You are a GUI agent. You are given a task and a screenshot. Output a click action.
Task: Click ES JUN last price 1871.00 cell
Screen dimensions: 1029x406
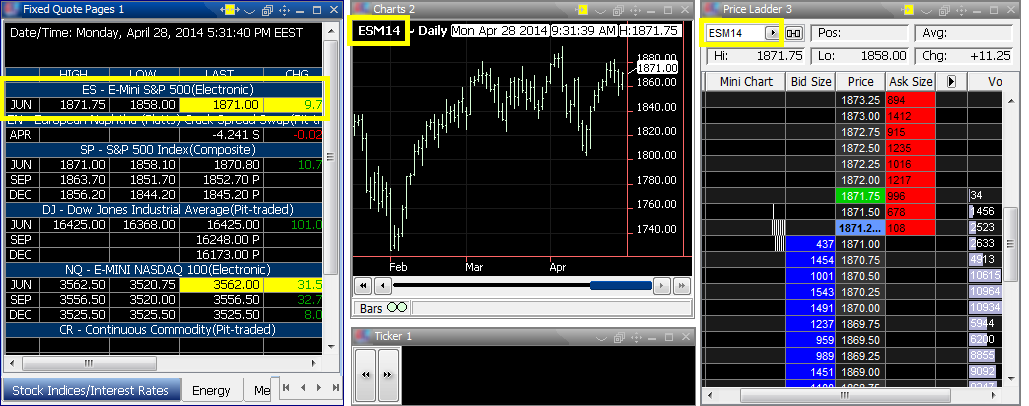pos(221,104)
